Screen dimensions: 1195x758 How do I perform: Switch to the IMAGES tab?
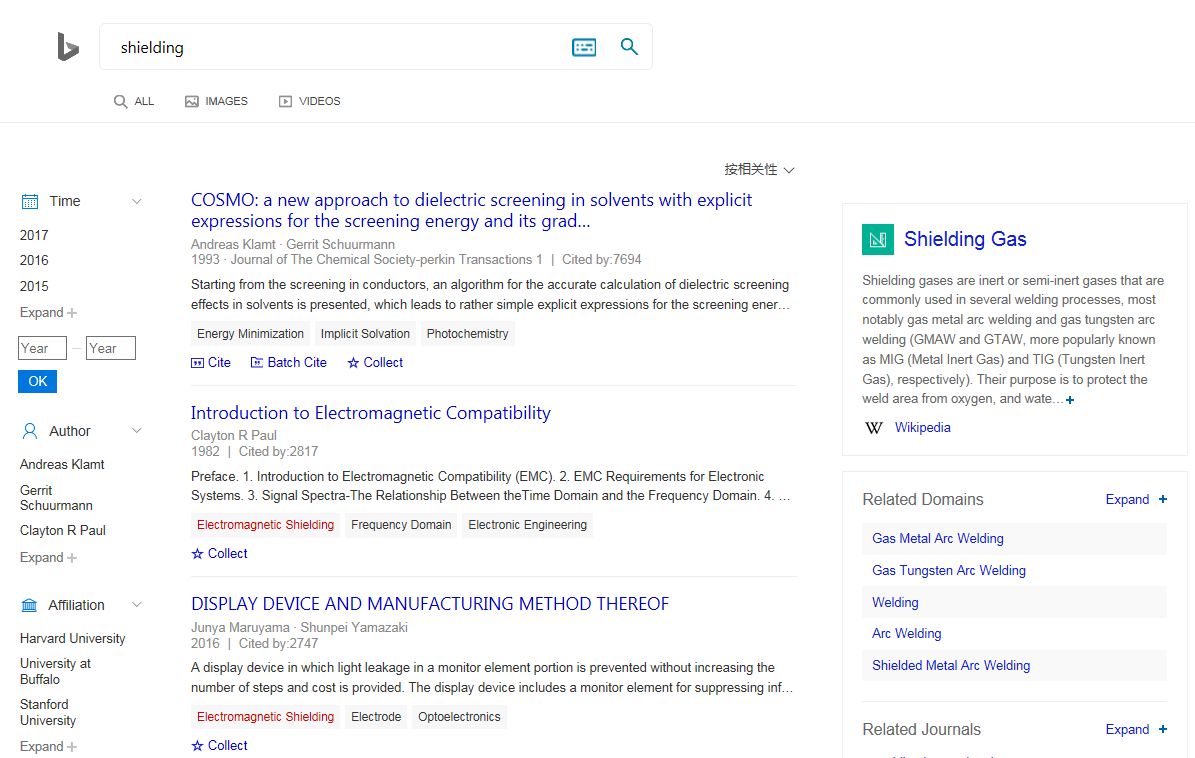pyautogui.click(x=216, y=101)
